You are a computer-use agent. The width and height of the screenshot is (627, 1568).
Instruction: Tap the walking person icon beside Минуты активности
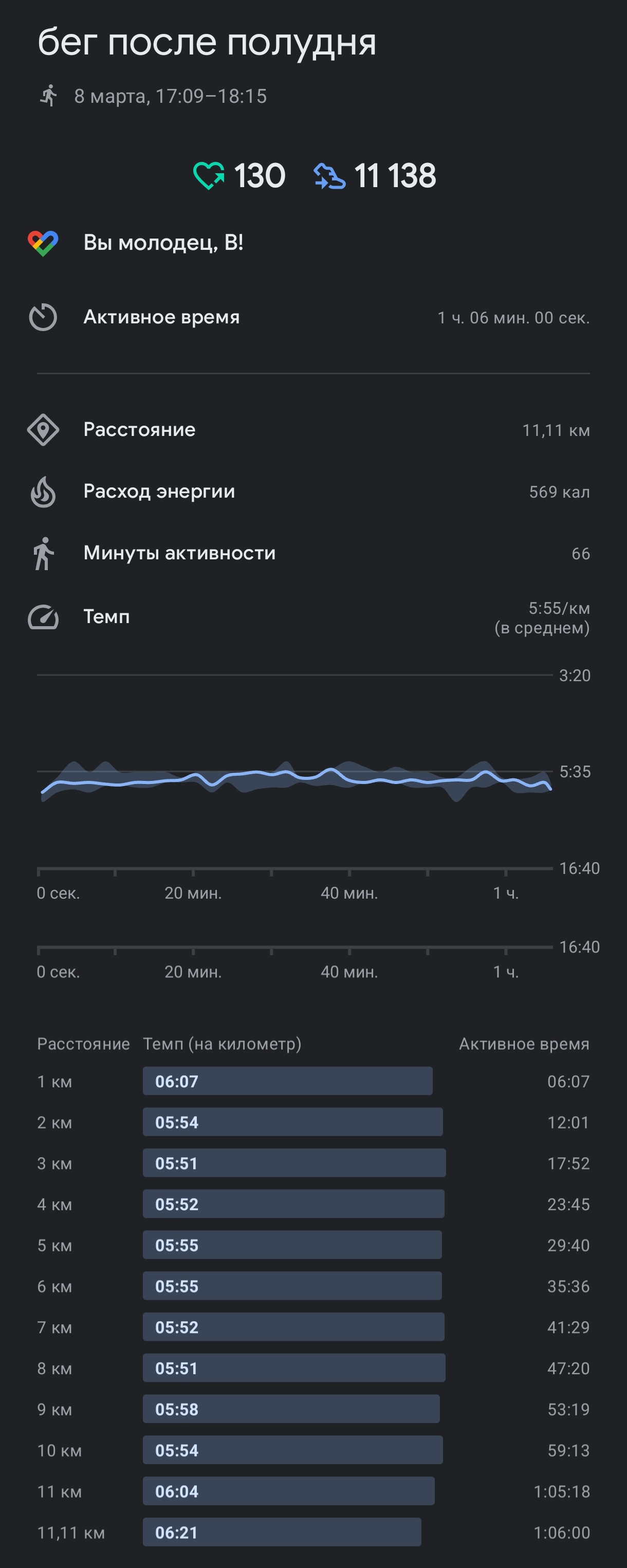coord(43,553)
